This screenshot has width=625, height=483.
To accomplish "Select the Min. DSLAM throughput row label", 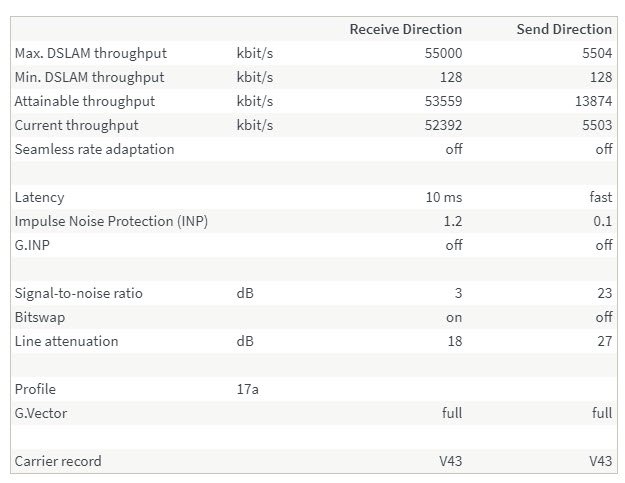I will (90, 77).
